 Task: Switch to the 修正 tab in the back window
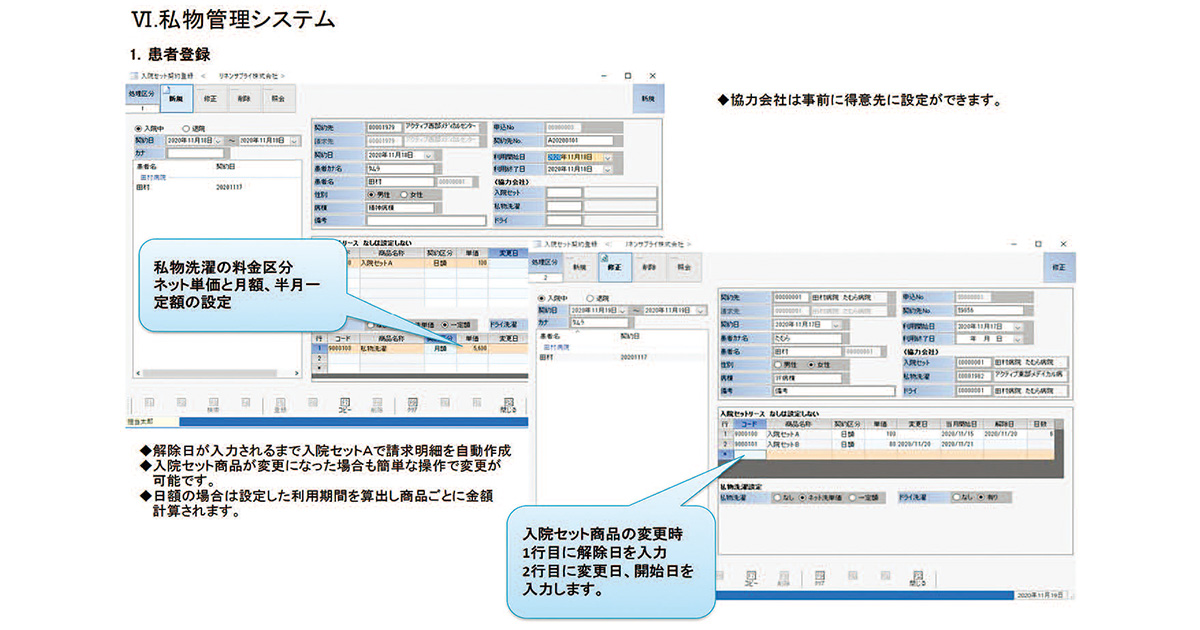point(210,99)
